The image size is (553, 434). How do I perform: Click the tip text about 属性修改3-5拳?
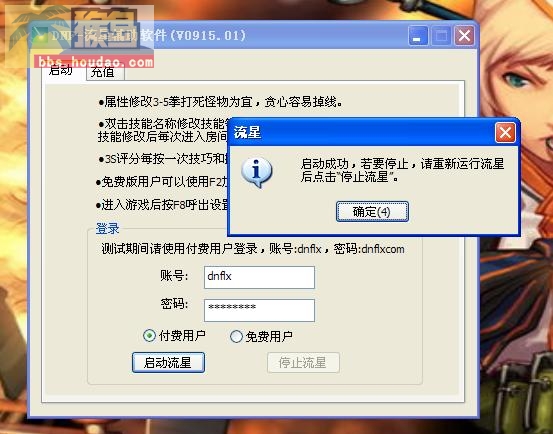(220, 102)
